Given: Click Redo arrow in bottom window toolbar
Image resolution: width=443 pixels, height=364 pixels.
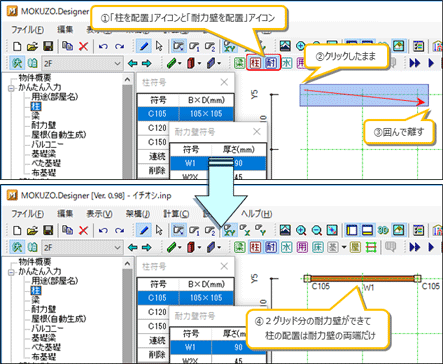Looking at the screenshot, I should point(119,230).
